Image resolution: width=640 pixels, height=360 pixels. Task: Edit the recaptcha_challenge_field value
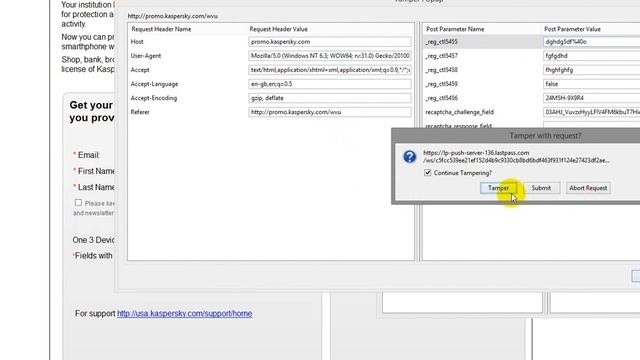591,112
